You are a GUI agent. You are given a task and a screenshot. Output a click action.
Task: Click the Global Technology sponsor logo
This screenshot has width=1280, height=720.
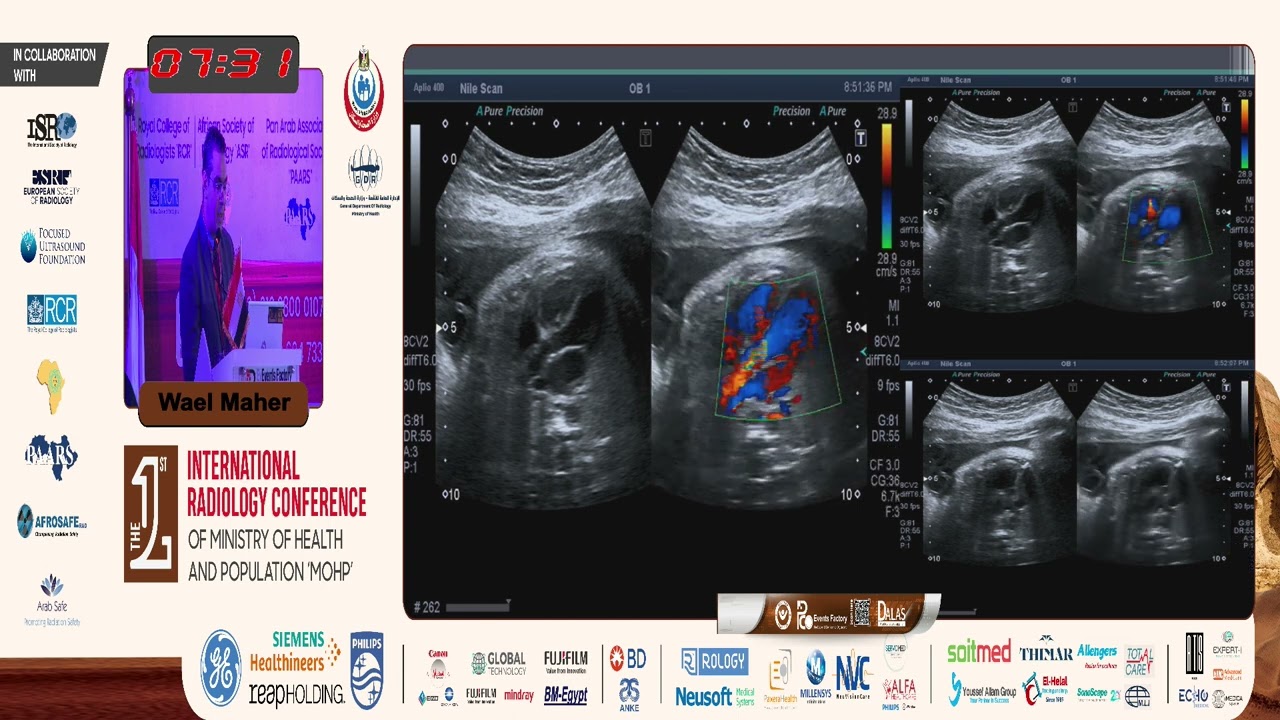click(x=498, y=662)
